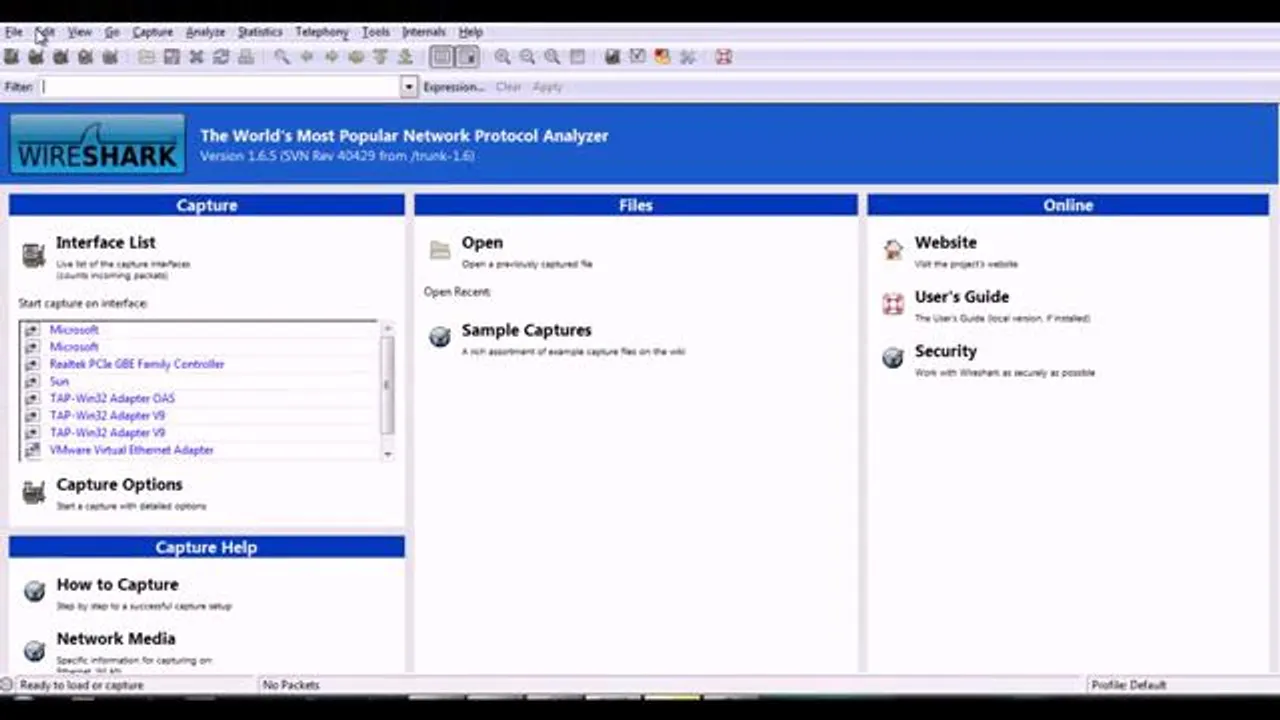1280x720 pixels.
Task: Open the User's Guide
Action: 961,296
